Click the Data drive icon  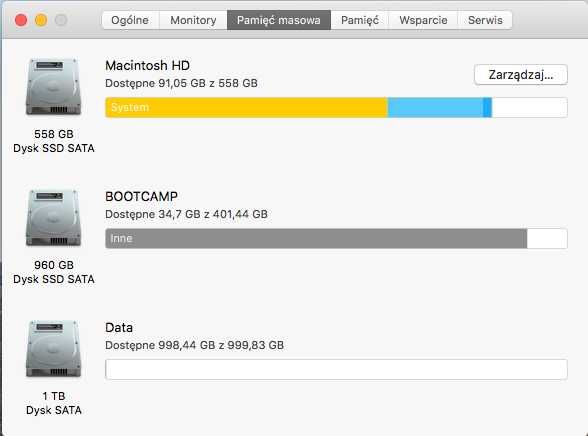tap(53, 349)
